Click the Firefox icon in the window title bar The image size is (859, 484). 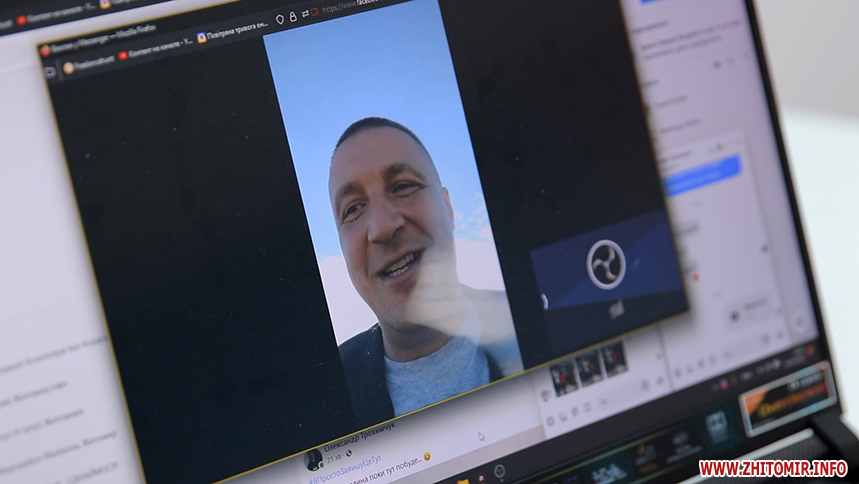[45, 50]
